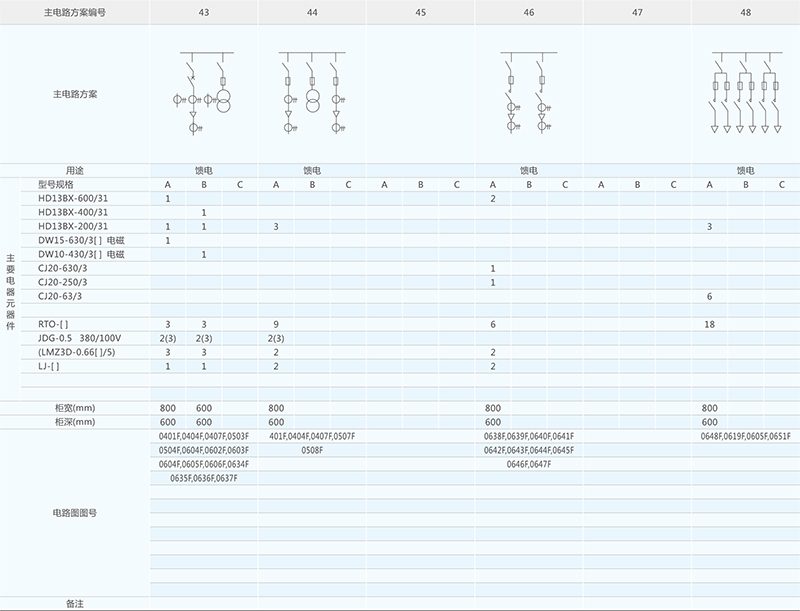Select the 主电路方案编号 header cell
The height and width of the screenshot is (611, 800).
(x=75, y=12)
